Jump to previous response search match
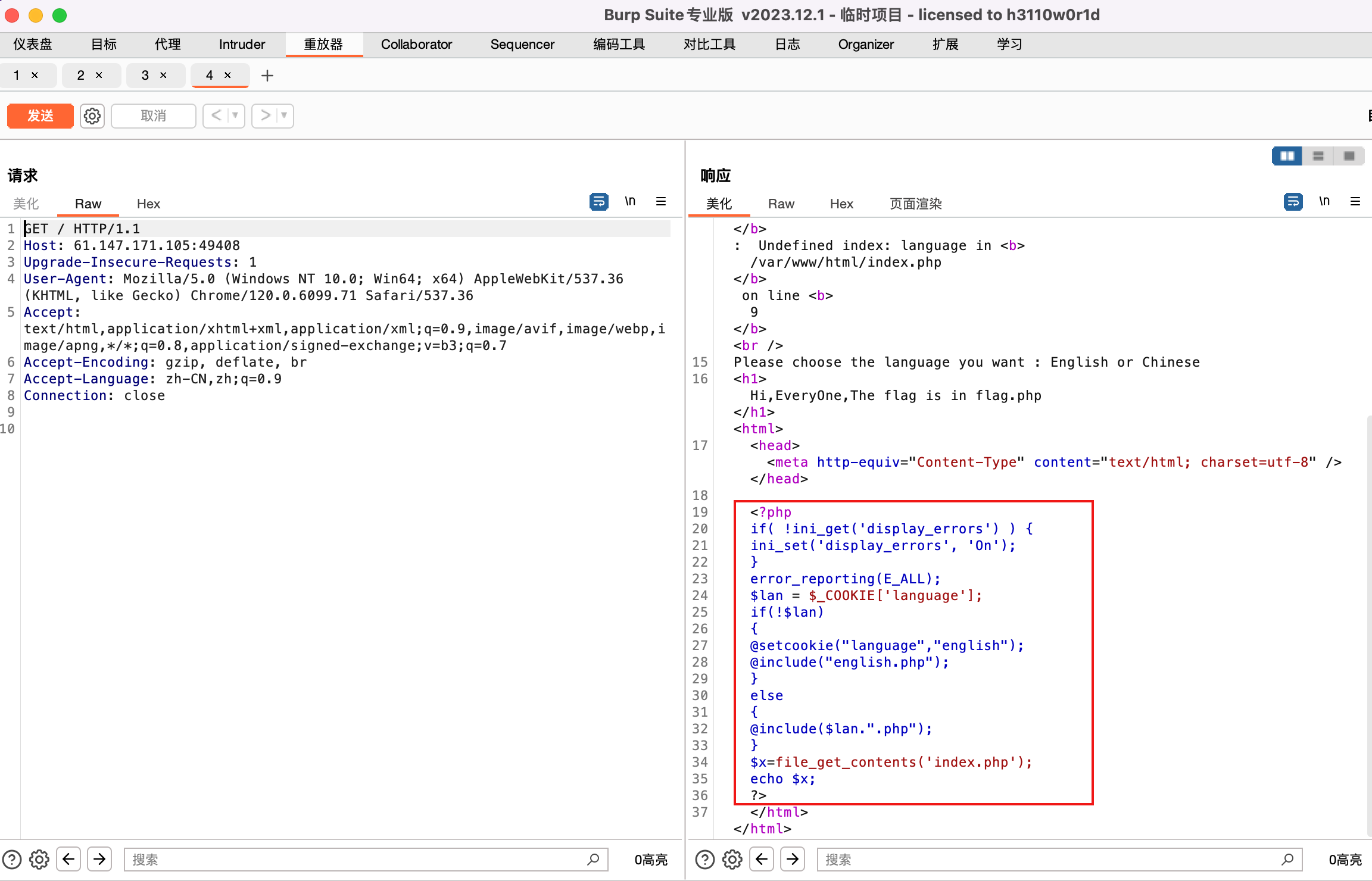This screenshot has width=1372, height=881. [x=762, y=859]
